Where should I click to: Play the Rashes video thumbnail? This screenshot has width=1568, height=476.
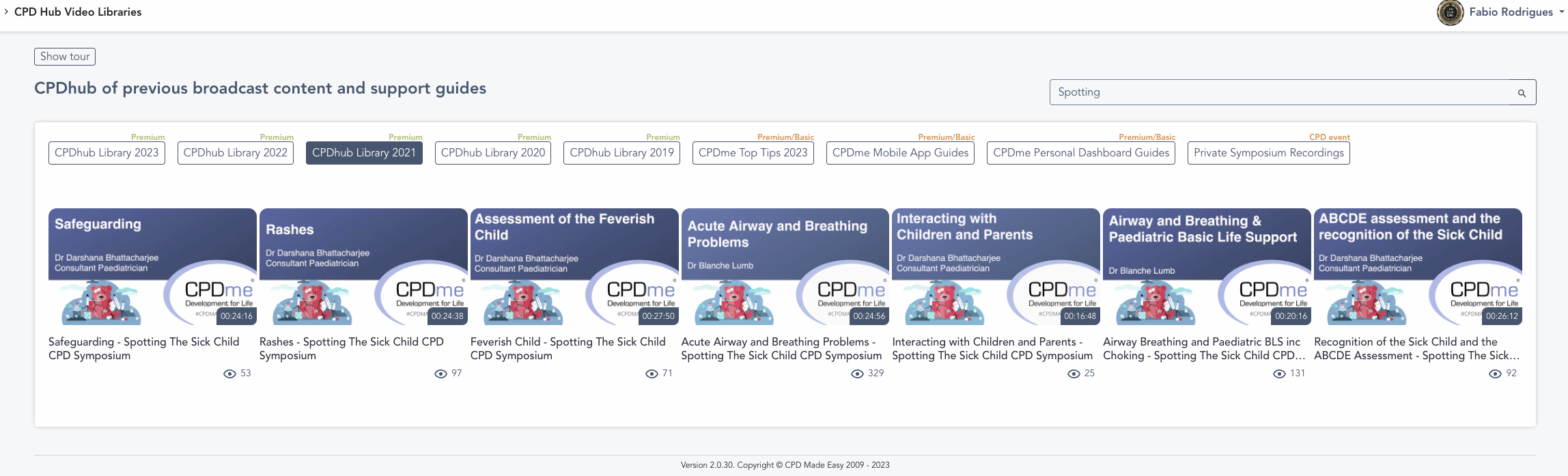point(363,267)
